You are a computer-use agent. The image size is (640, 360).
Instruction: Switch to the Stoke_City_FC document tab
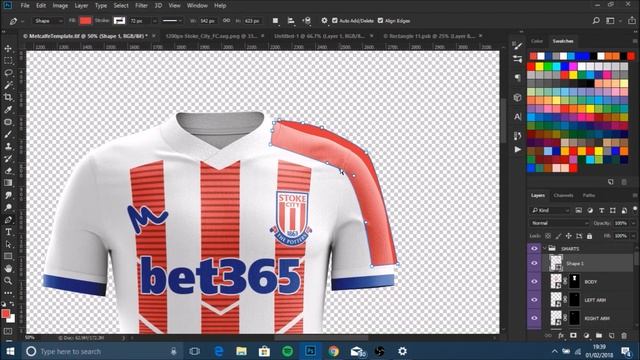(211, 36)
